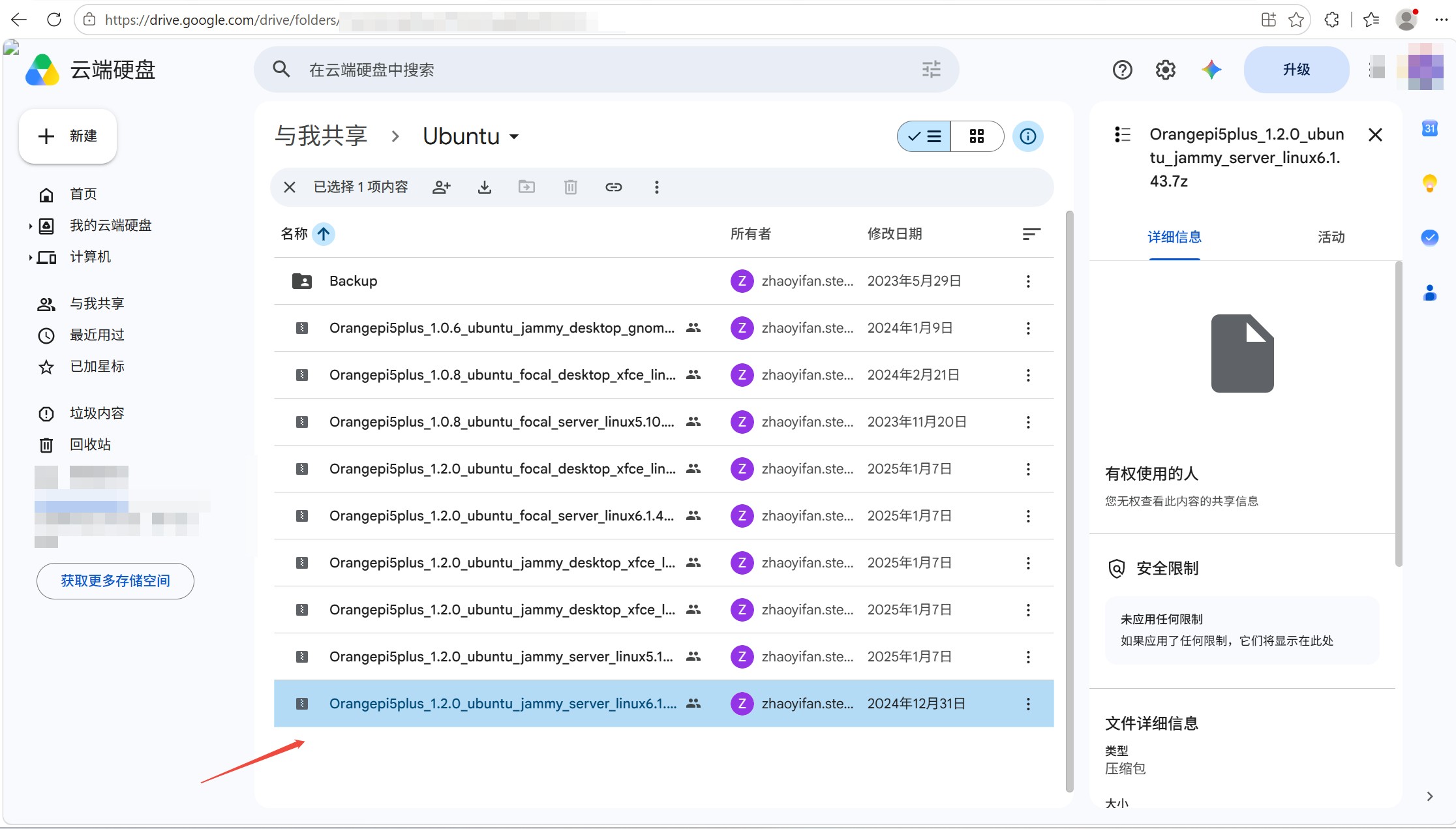Open more actions in selection toolbar
1456x829 pixels.
pyautogui.click(x=656, y=187)
